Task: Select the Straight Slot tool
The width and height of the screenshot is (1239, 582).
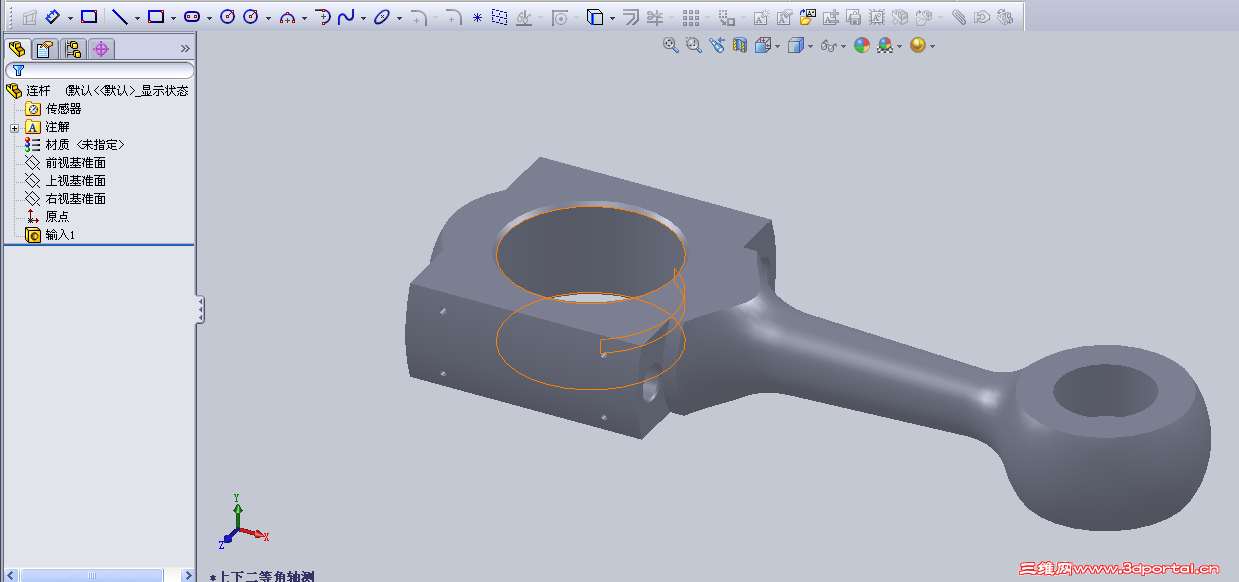Action: 192,17
